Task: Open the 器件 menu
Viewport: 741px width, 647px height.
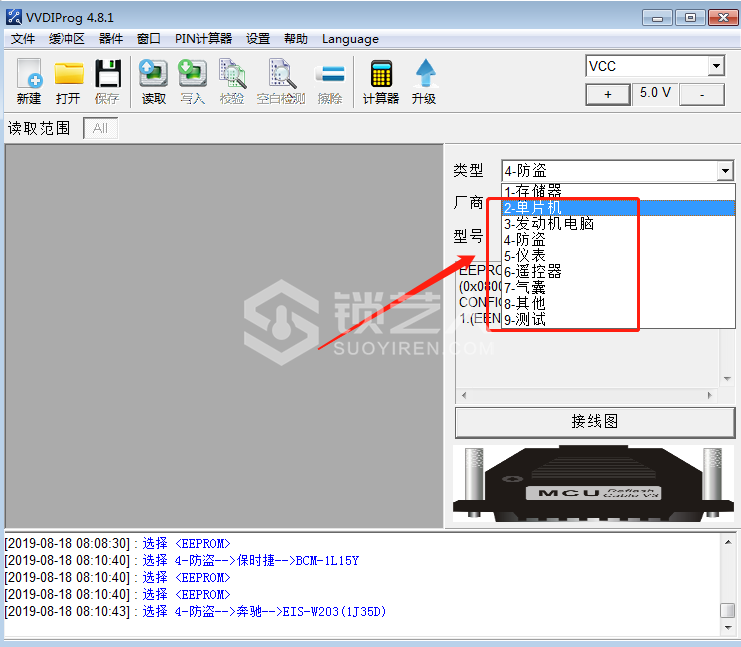Action: point(111,39)
